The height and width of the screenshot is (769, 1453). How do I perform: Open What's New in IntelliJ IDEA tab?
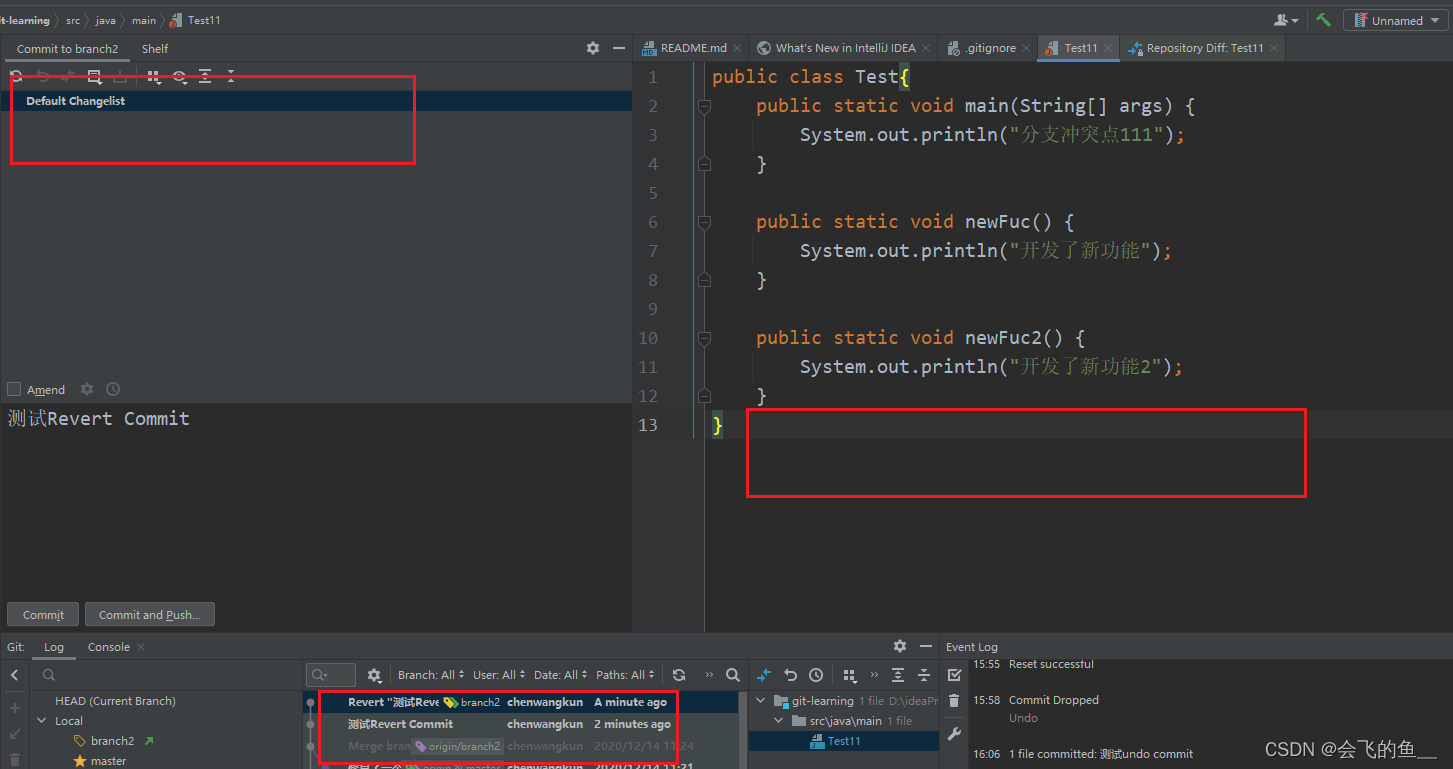click(843, 48)
